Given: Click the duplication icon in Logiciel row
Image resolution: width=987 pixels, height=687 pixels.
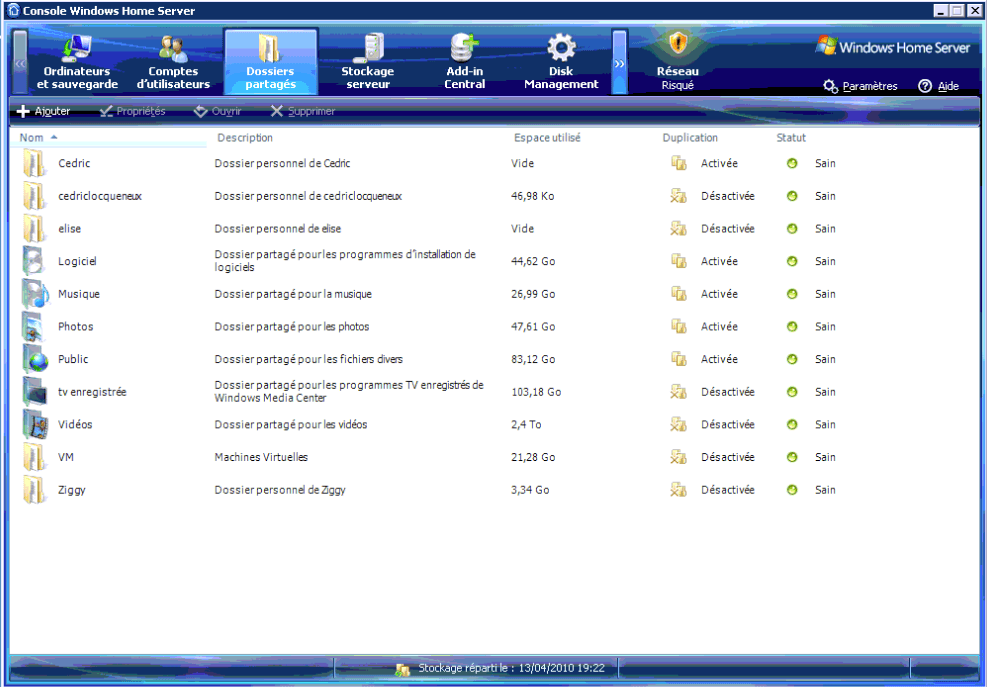Looking at the screenshot, I should (678, 261).
